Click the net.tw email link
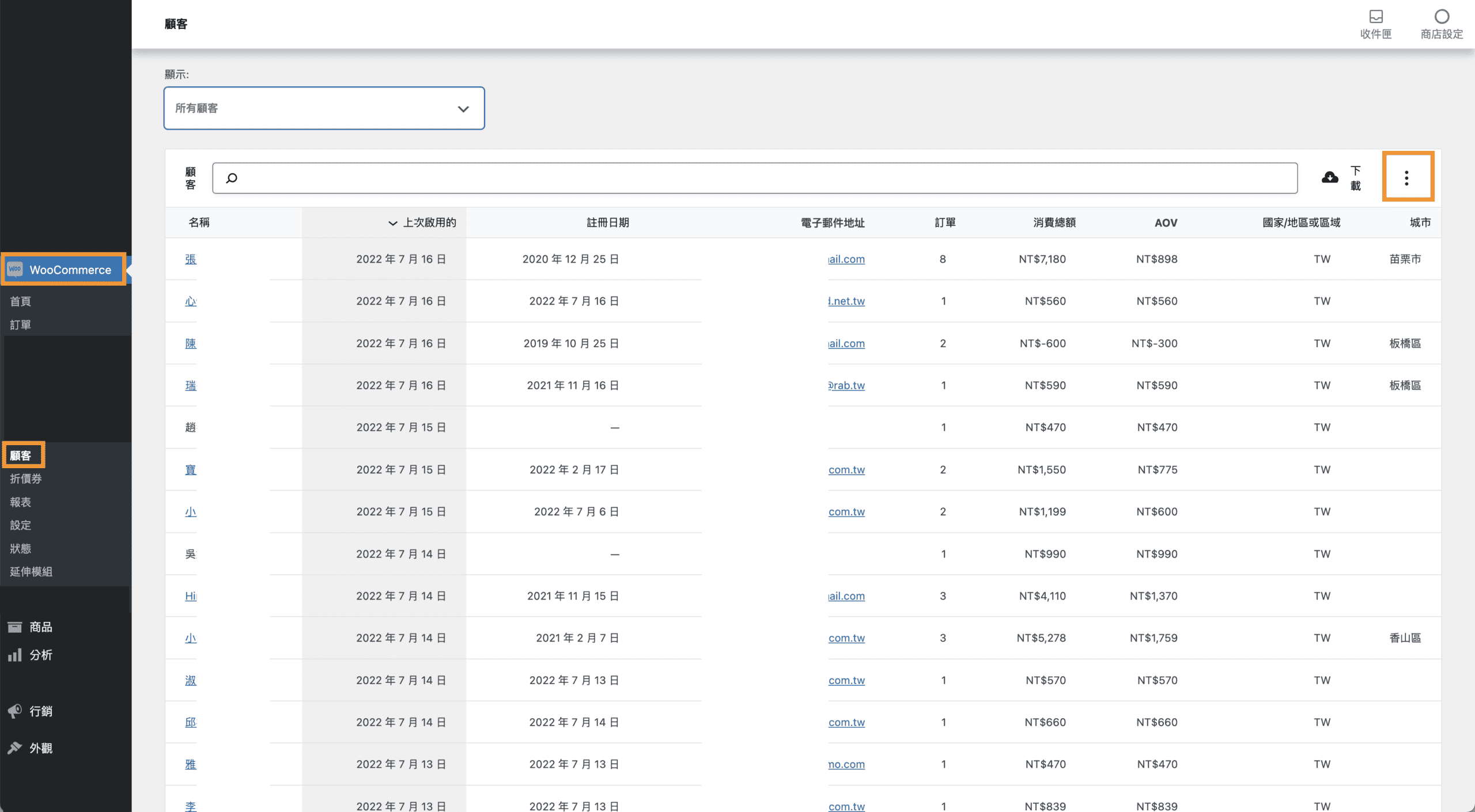 tap(846, 301)
